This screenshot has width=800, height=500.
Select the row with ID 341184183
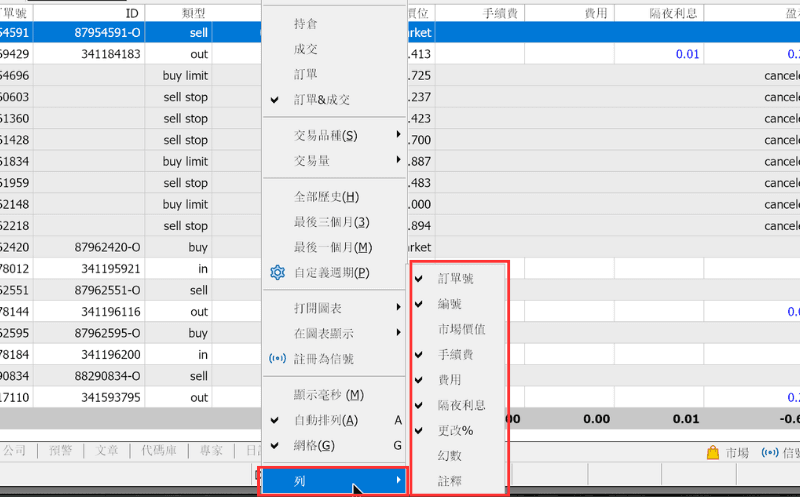click(111, 54)
